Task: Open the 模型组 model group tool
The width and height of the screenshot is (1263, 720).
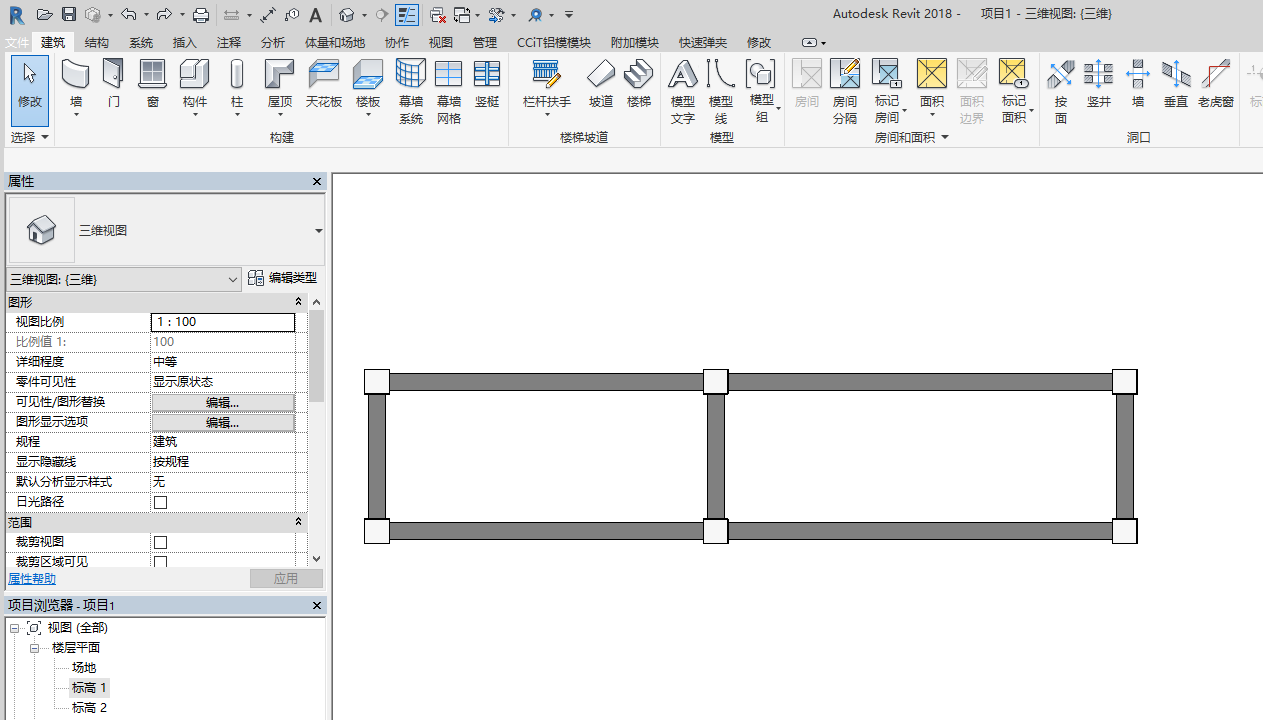Action: [x=762, y=91]
